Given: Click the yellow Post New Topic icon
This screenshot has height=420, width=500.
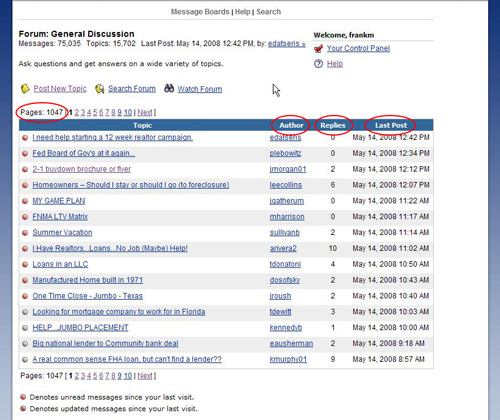Looking at the screenshot, I should 25,89.
